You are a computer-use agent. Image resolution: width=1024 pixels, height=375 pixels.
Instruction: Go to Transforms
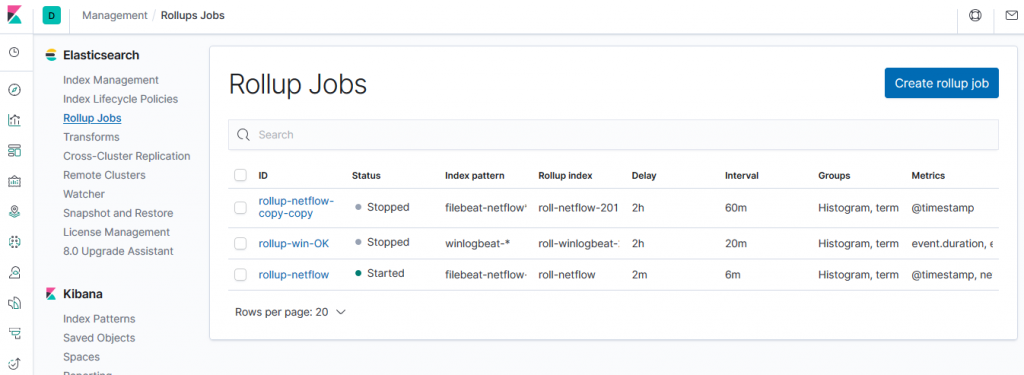(91, 137)
